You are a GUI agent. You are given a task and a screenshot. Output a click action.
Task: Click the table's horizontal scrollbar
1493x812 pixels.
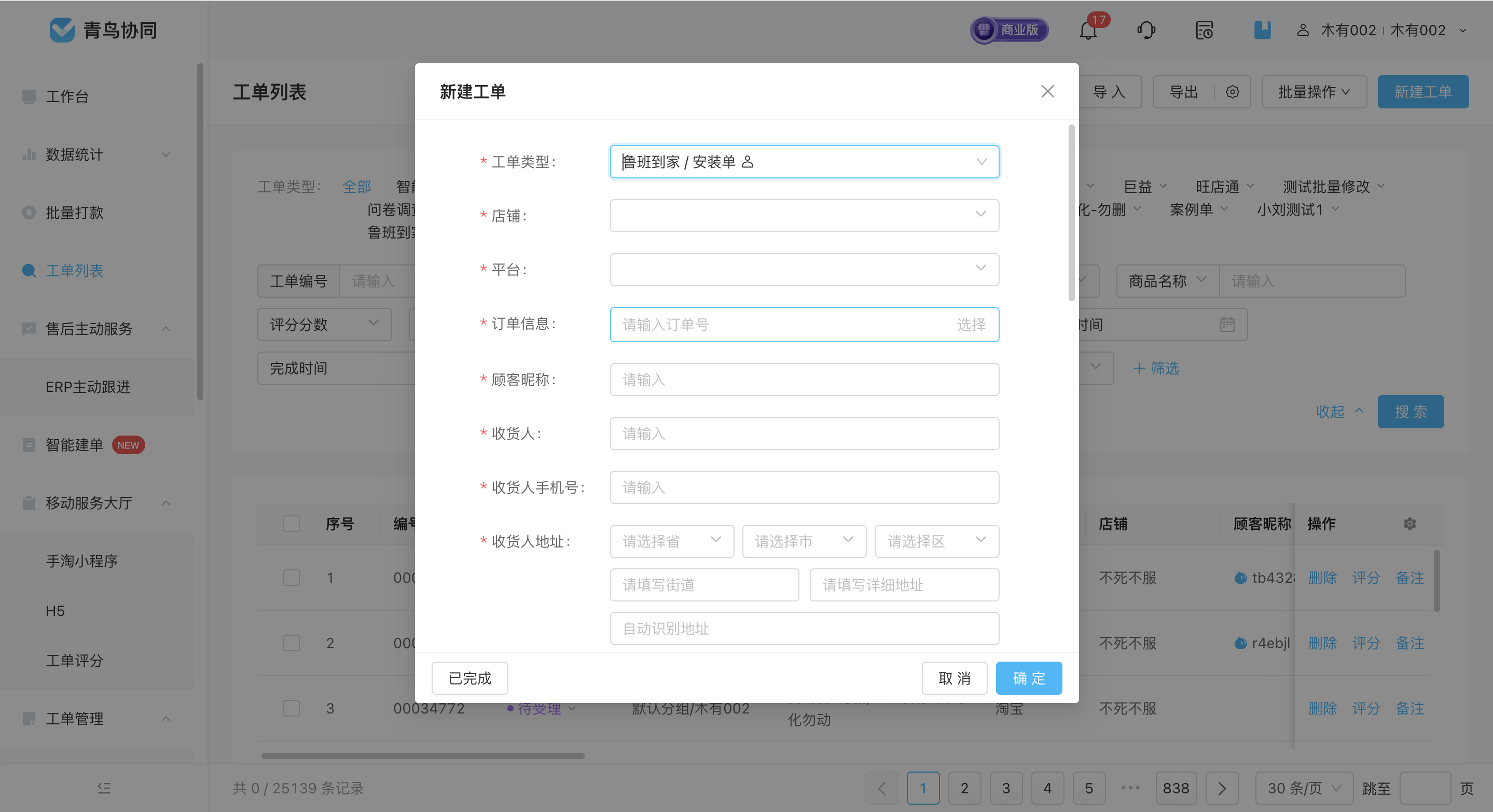[x=422, y=755]
